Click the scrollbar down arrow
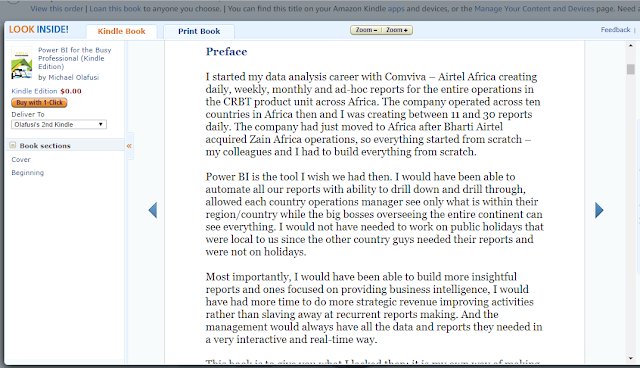Screen dimensions: 640x368 click(x=631, y=358)
